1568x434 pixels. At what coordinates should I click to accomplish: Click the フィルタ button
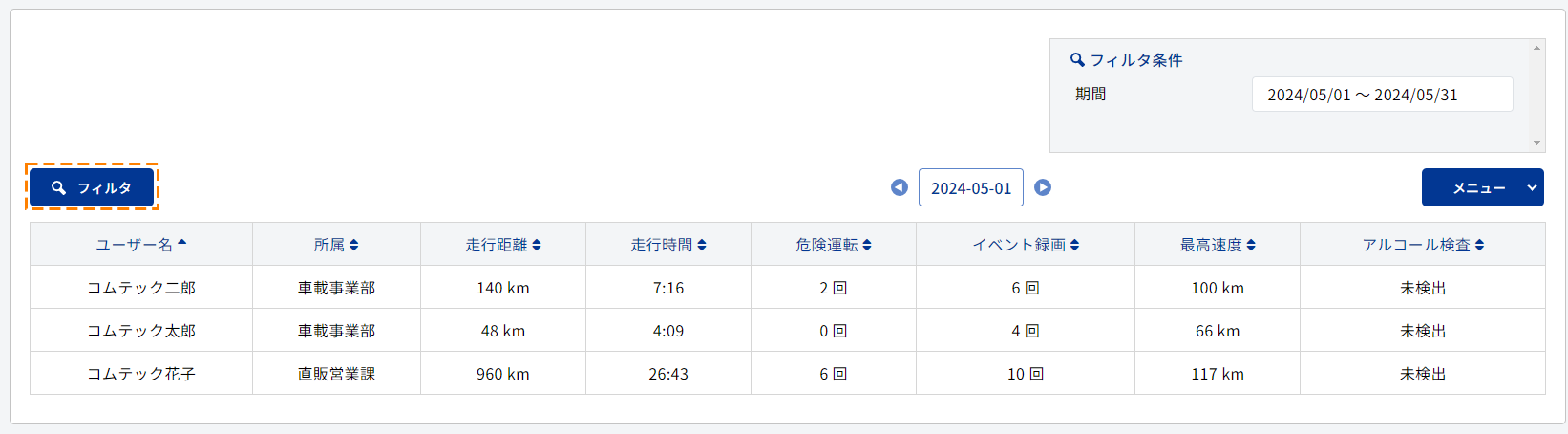click(92, 187)
